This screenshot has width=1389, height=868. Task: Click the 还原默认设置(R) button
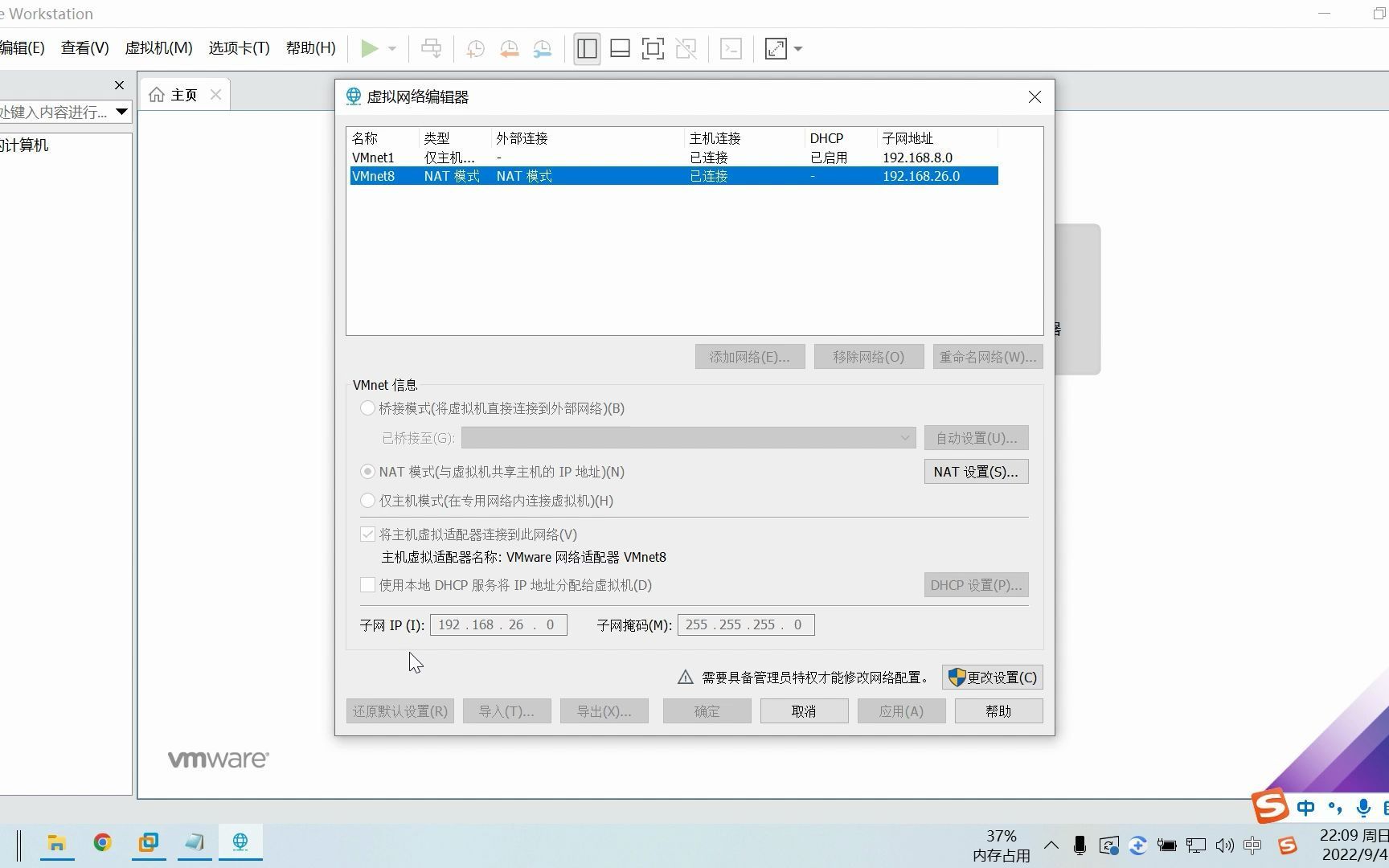click(x=400, y=711)
